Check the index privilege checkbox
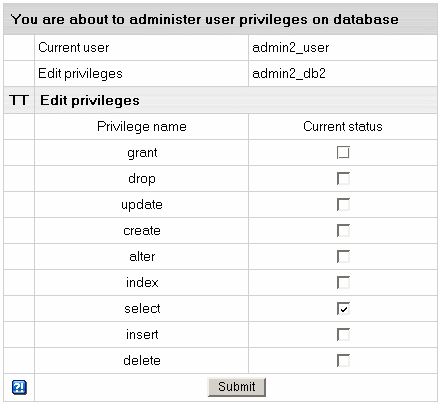The width and height of the screenshot is (439, 403). pyautogui.click(x=343, y=282)
